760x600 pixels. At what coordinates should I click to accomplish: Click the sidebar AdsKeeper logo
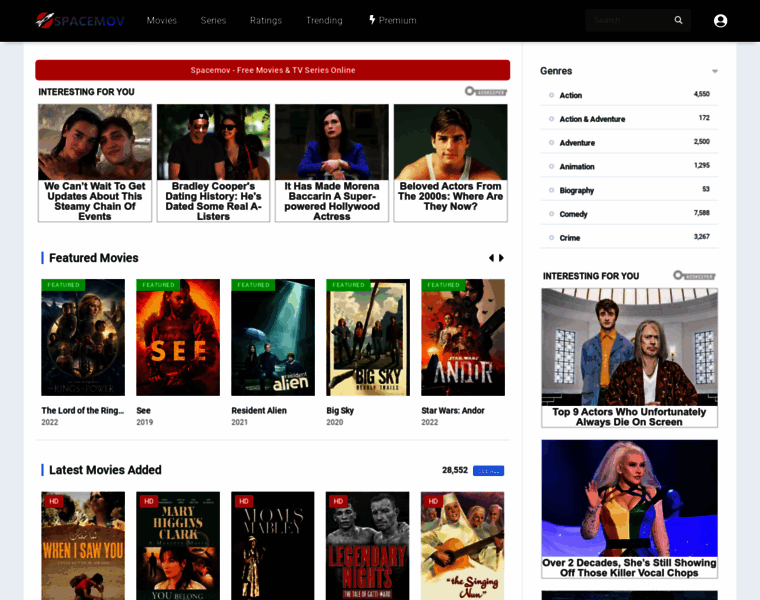click(694, 276)
